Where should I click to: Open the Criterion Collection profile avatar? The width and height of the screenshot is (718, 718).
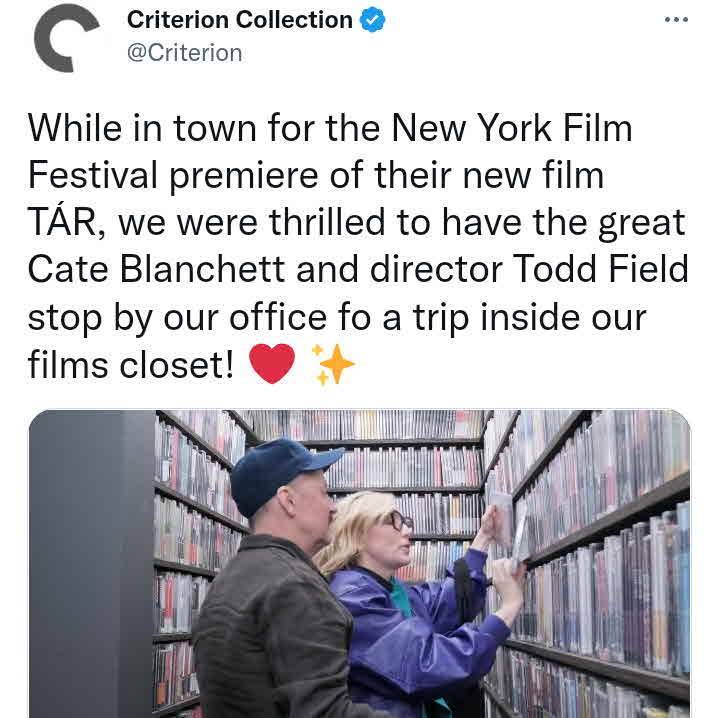pyautogui.click(x=65, y=38)
